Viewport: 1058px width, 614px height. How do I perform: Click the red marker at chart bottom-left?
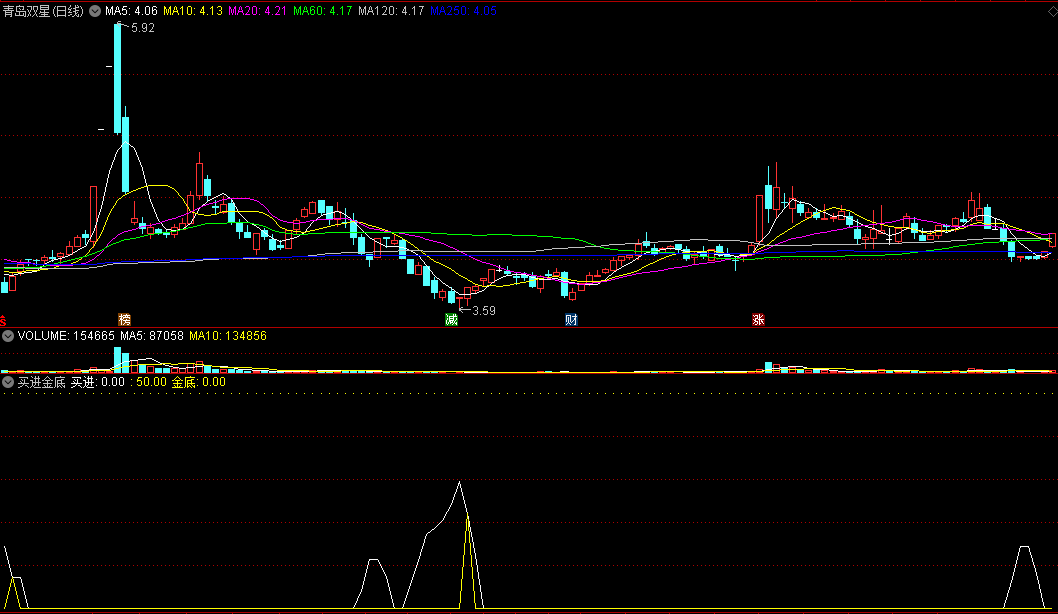click(3, 320)
